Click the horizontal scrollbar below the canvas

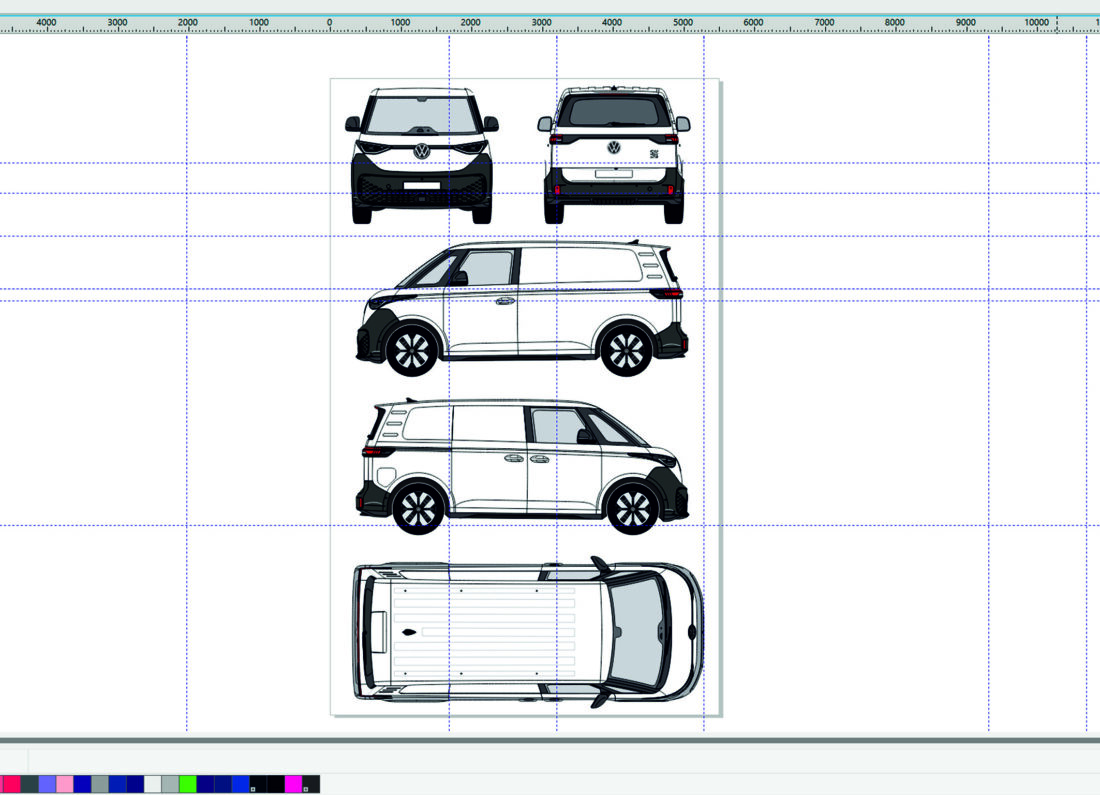click(550, 741)
